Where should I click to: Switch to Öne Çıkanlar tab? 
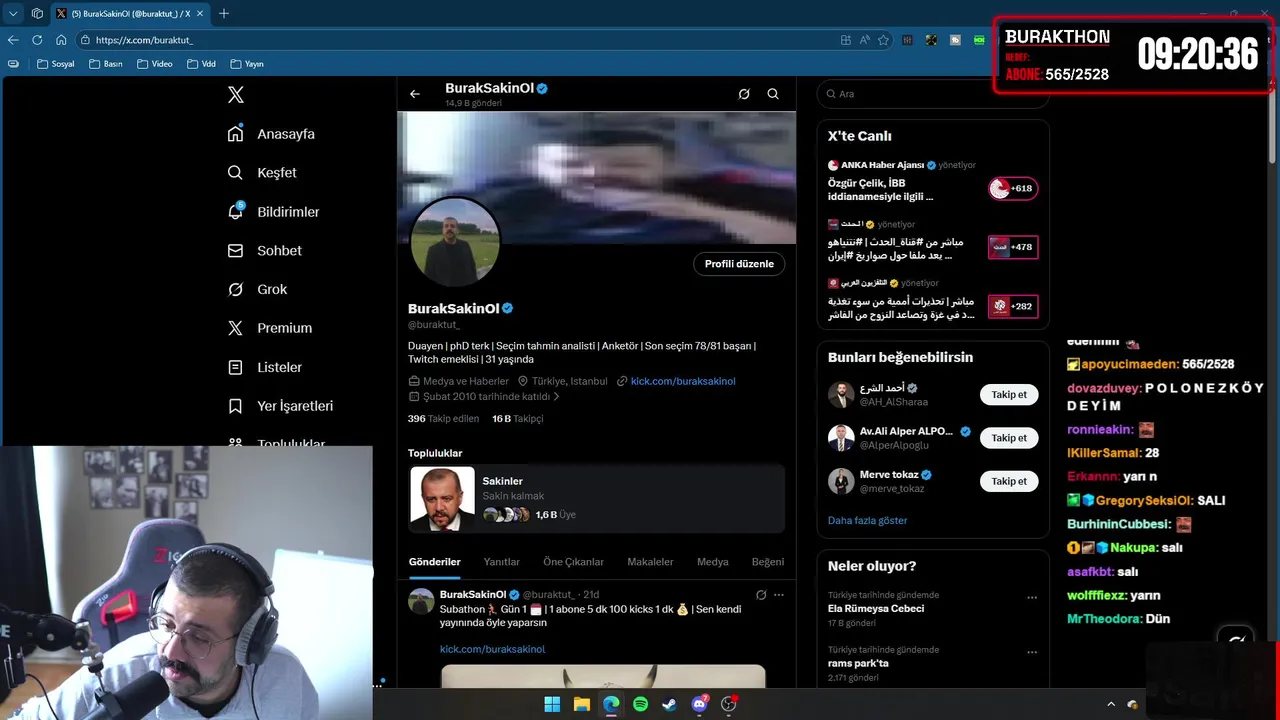(x=574, y=562)
